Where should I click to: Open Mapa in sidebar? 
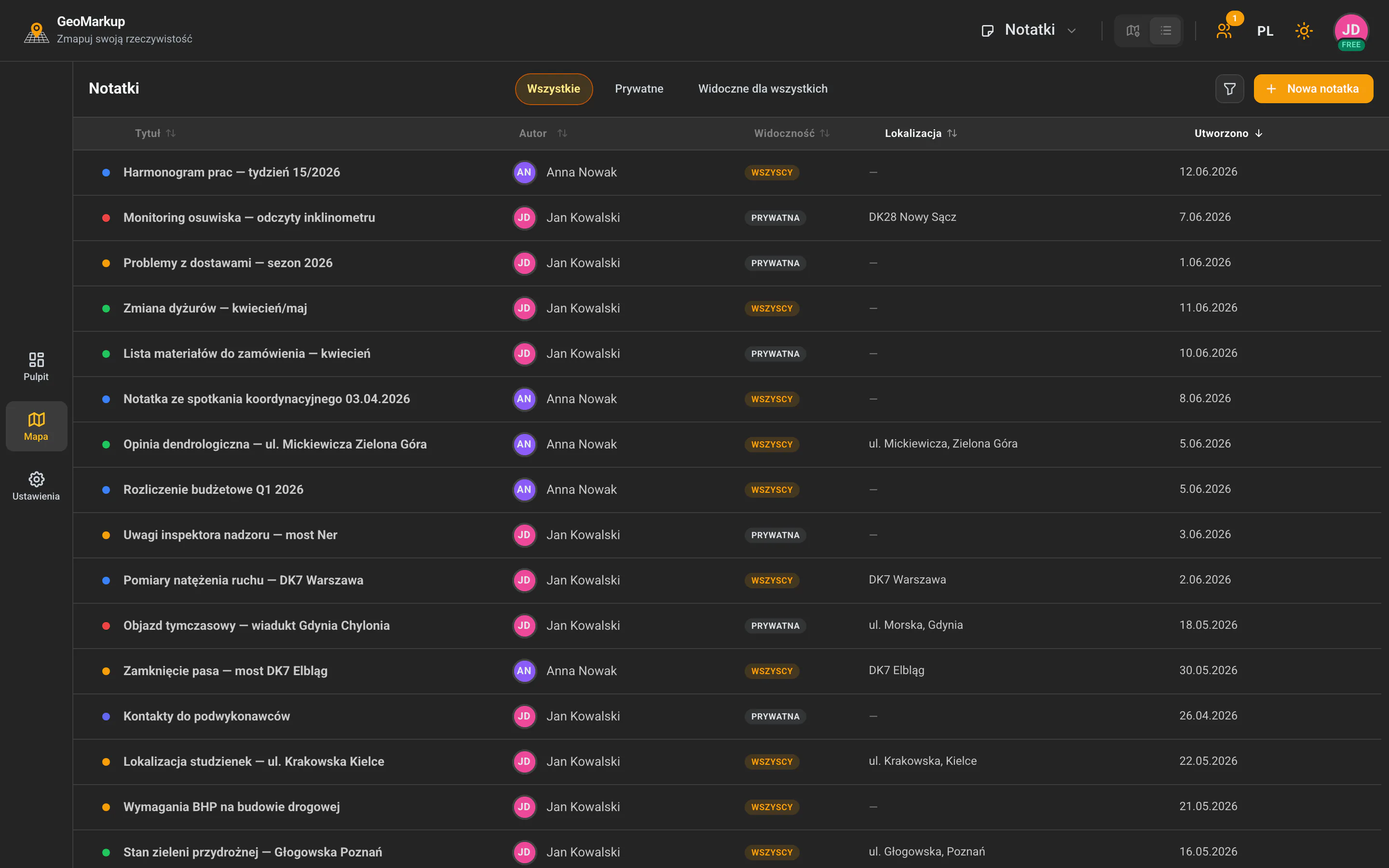click(x=36, y=426)
